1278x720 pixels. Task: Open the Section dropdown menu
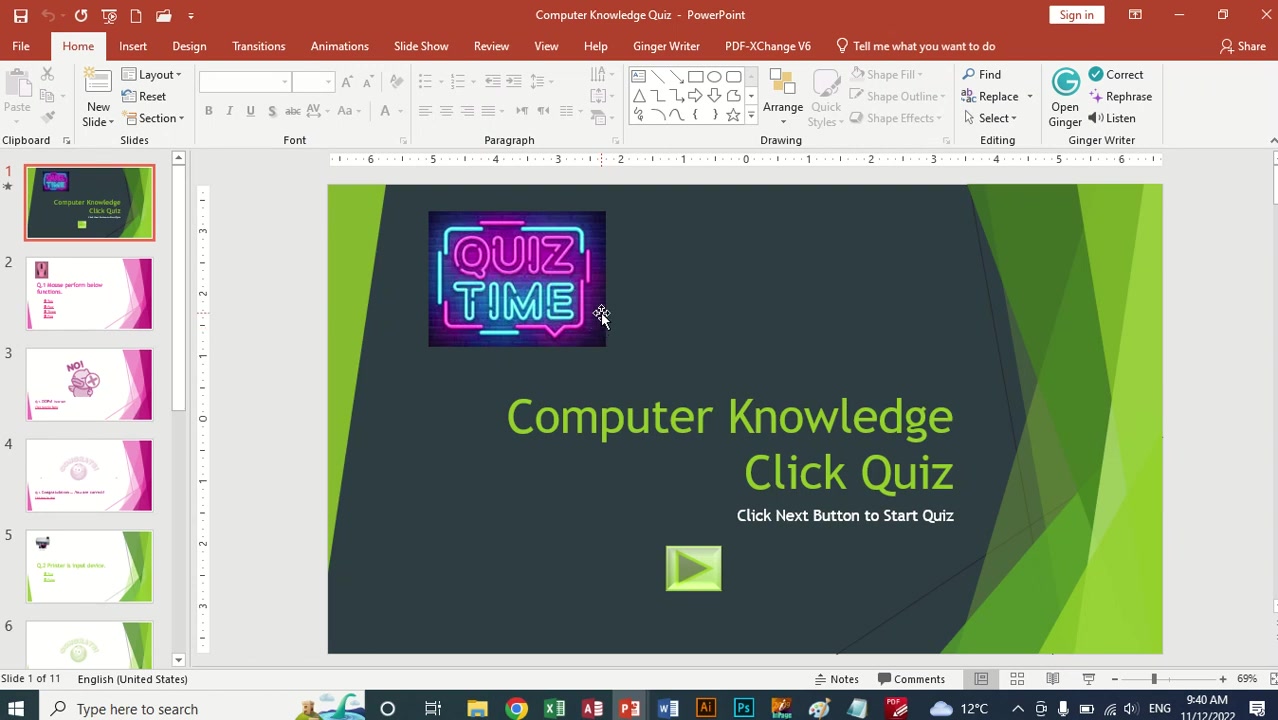click(153, 118)
